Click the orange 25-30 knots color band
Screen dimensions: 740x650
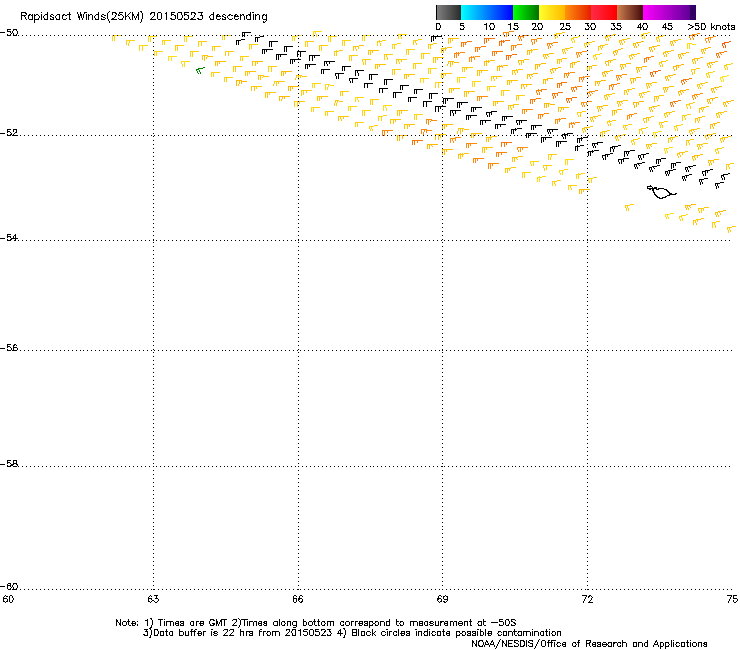[578, 12]
